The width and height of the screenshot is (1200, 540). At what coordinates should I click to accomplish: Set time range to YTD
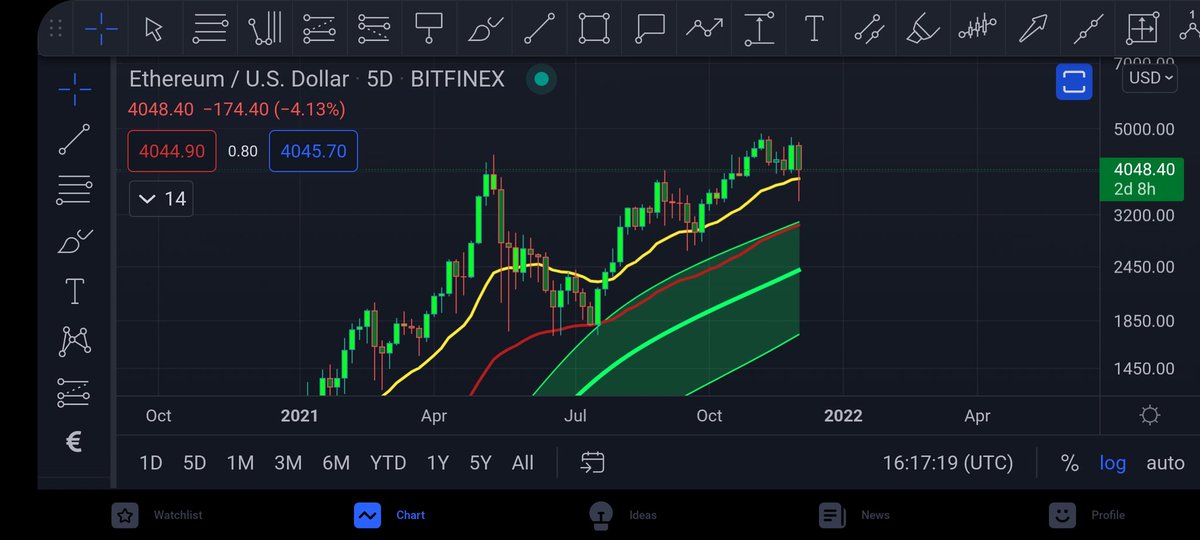[388, 463]
